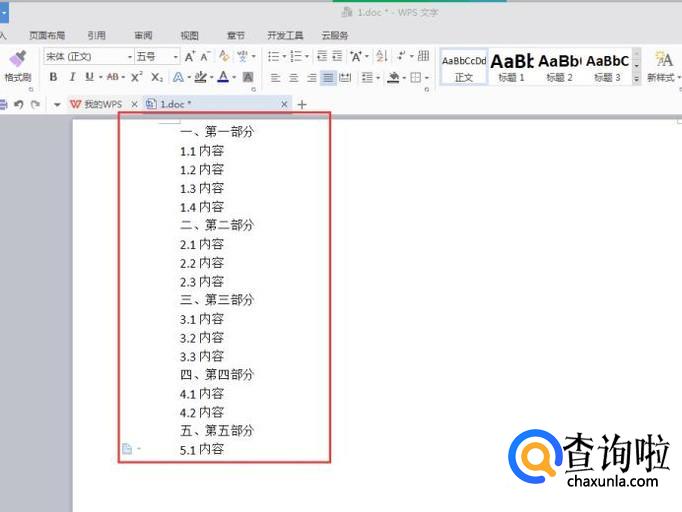Open the 页面布局 ribbon tab

tap(47, 35)
